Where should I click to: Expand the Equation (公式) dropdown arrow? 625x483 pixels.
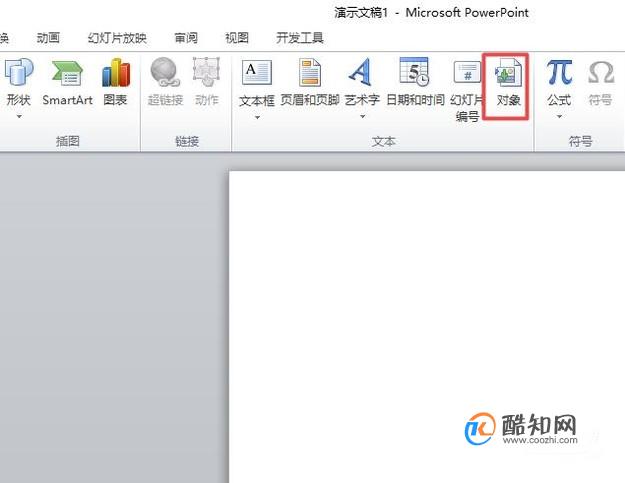tap(559, 117)
